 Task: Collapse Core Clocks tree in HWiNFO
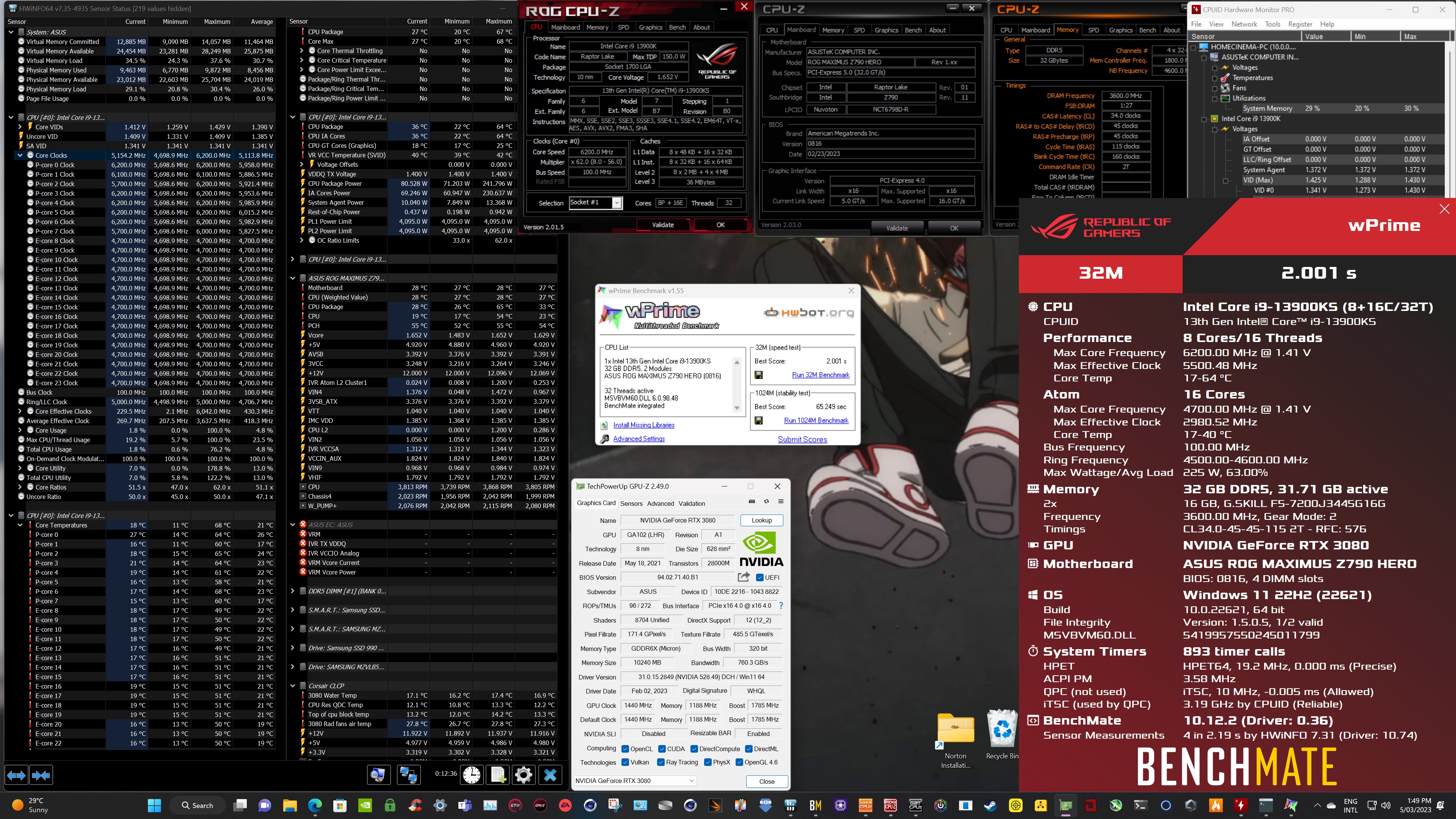(20, 155)
